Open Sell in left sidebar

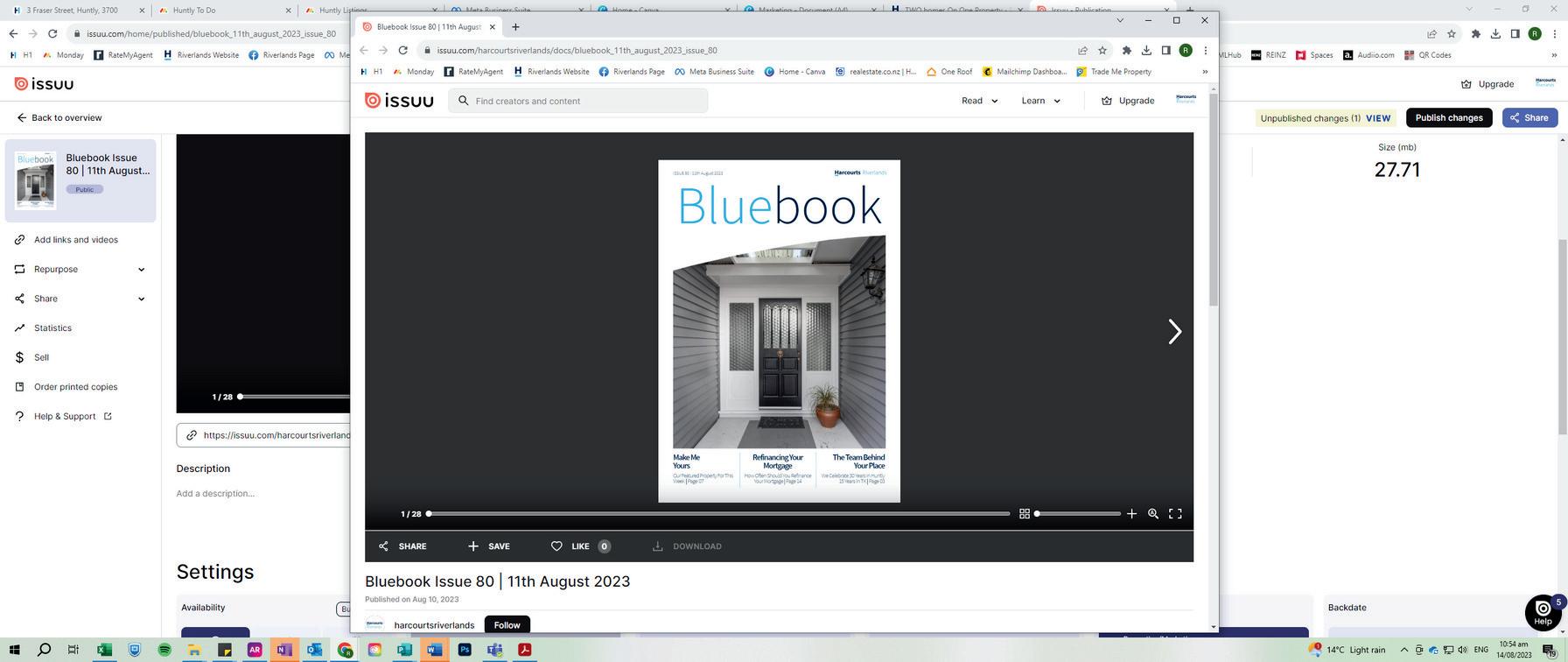[41, 357]
